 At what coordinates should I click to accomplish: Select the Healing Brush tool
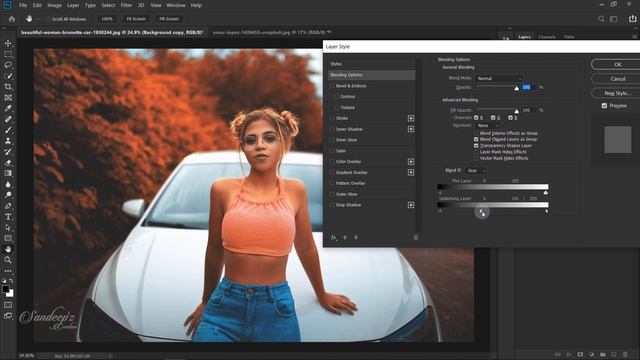(x=8, y=119)
